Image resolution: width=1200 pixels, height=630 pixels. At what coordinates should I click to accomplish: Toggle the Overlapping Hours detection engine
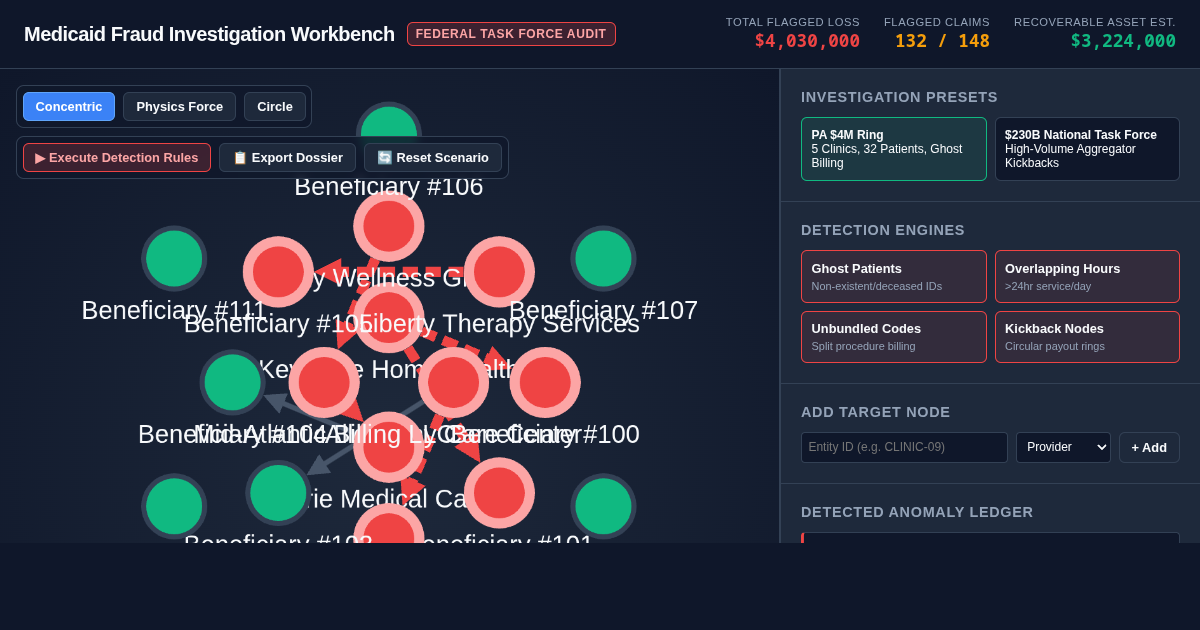[1087, 276]
